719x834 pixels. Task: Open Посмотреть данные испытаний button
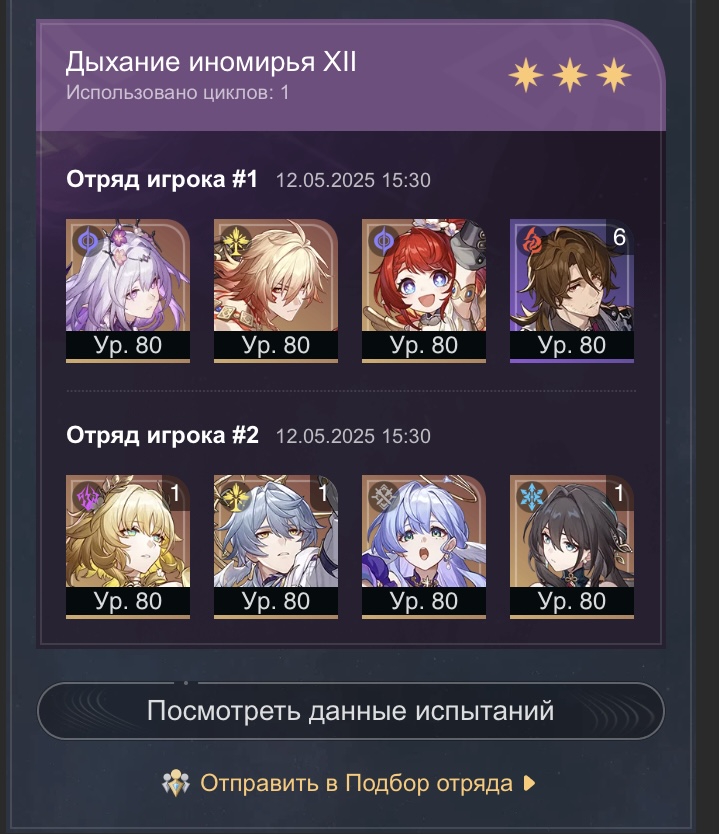click(x=351, y=711)
